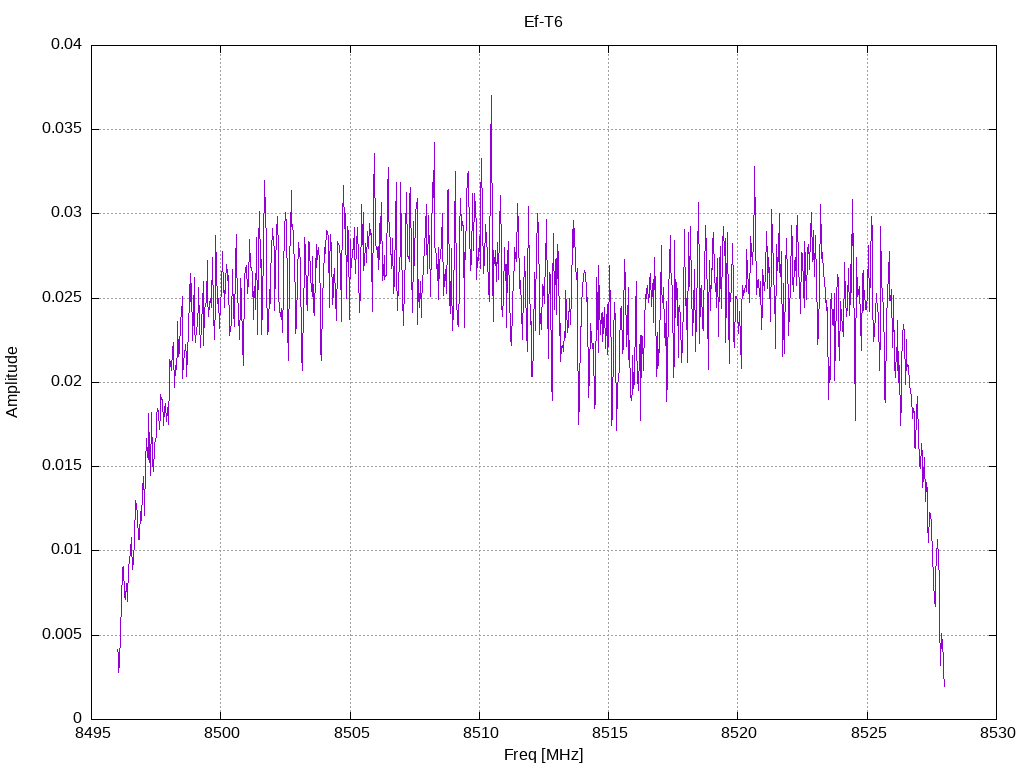
Task: Click the 8500 x-axis tick label
Action: point(221,733)
